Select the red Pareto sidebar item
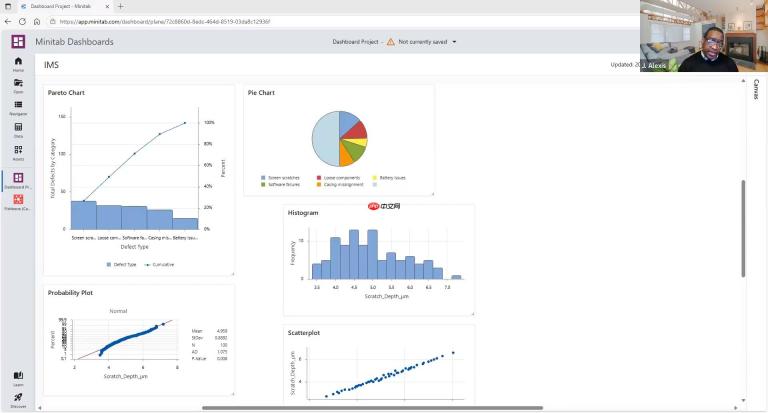 click(x=18, y=202)
